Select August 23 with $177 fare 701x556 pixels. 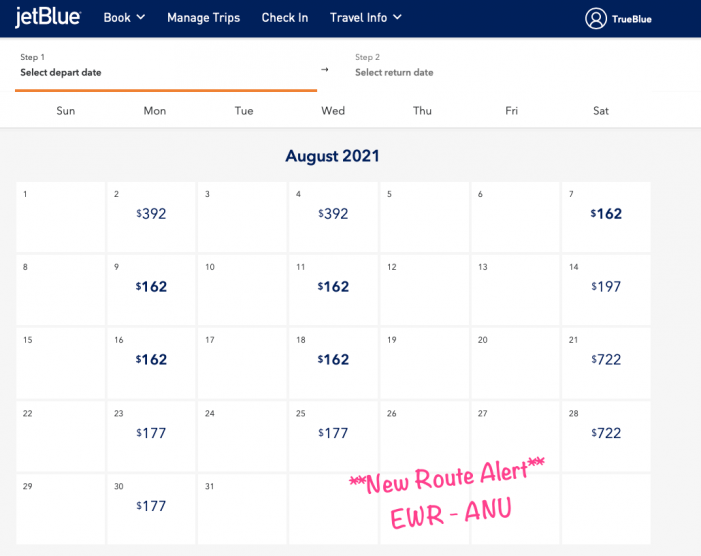151,433
